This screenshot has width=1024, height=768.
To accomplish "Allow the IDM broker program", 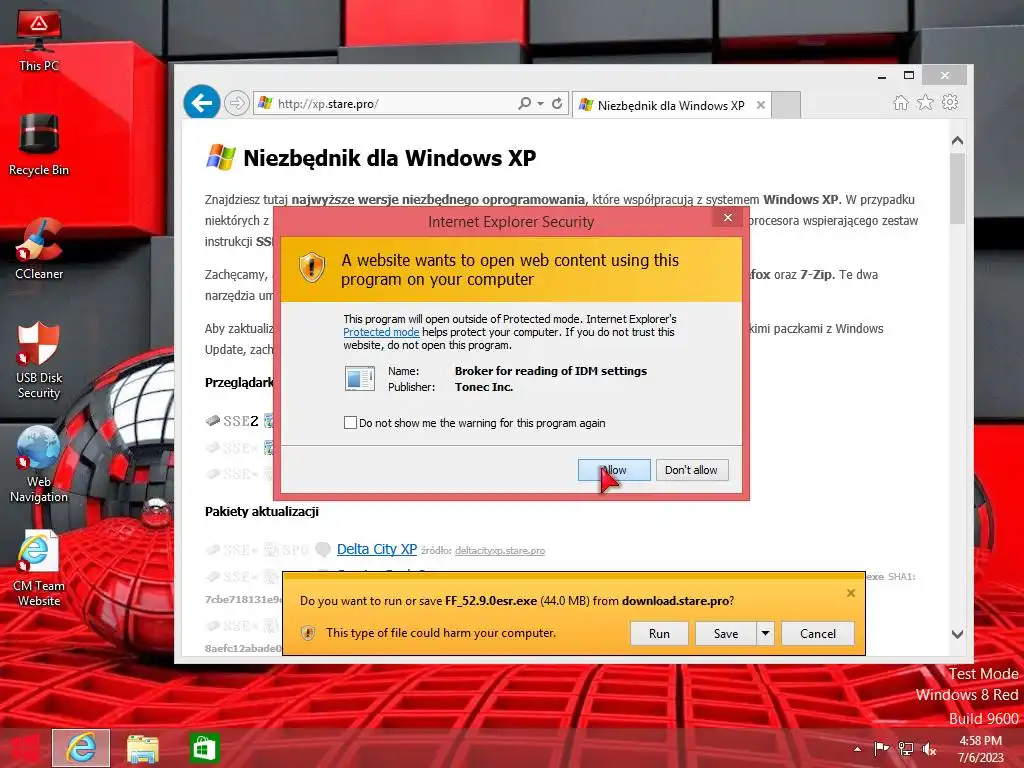I will [x=614, y=470].
